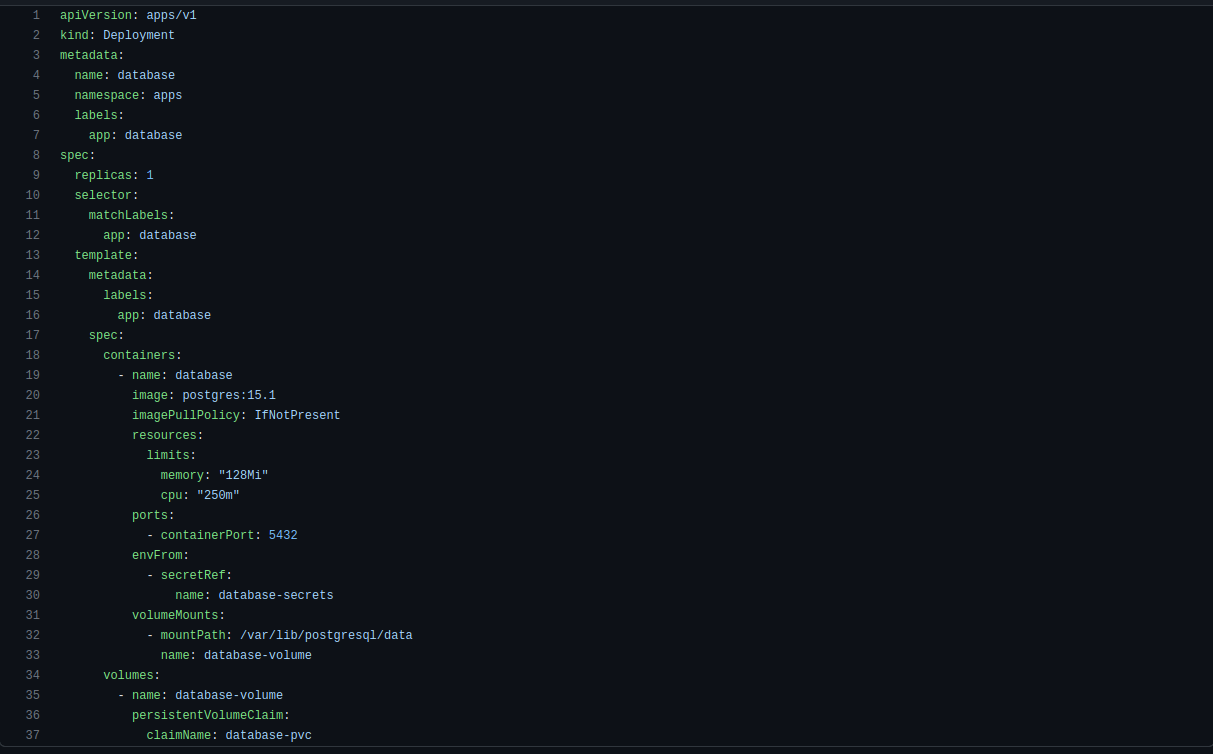Screen dimensions: 1213x754
Task: Click the 'apps' namespace value
Action: pyautogui.click(x=168, y=95)
